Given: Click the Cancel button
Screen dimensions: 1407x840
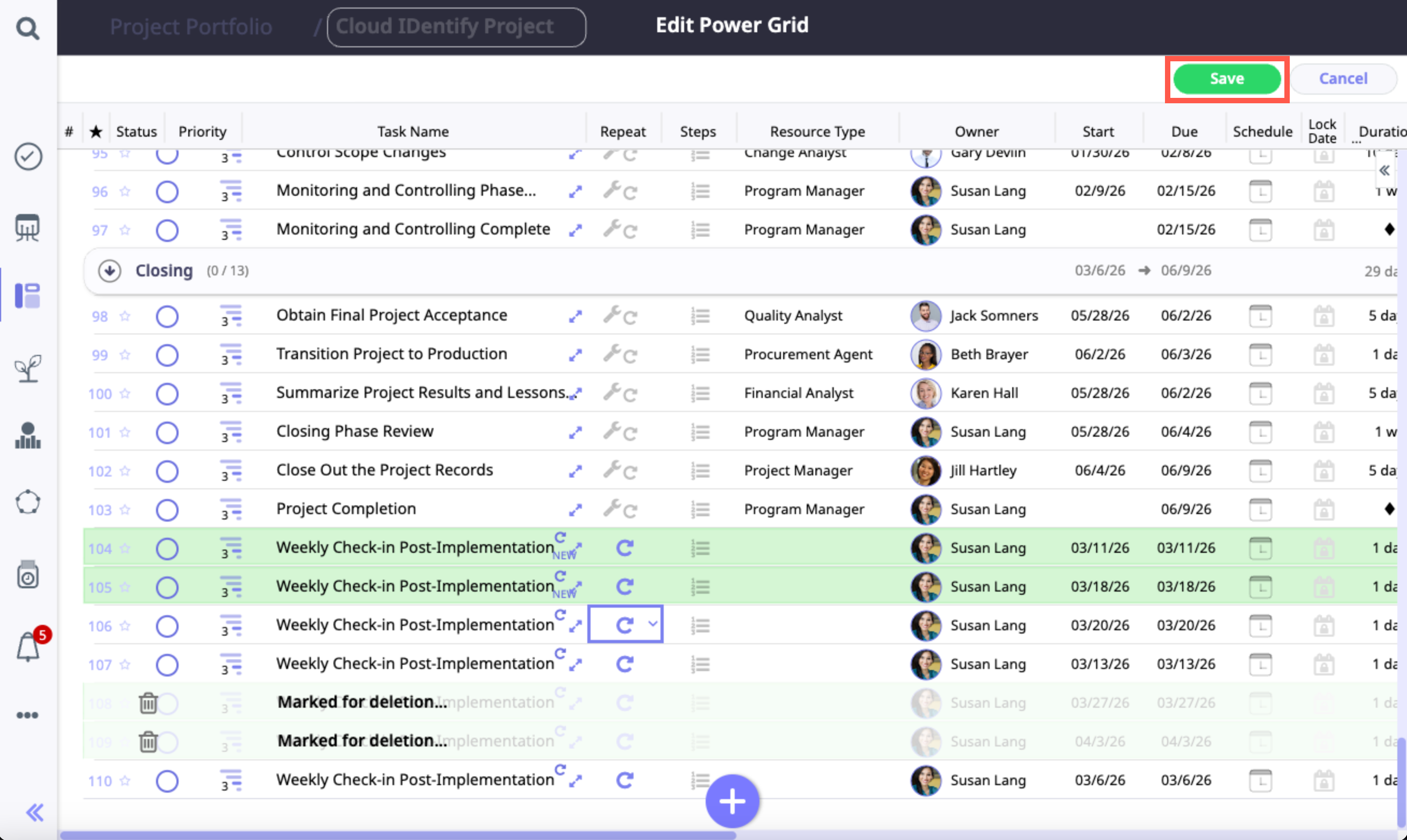Looking at the screenshot, I should [x=1342, y=79].
